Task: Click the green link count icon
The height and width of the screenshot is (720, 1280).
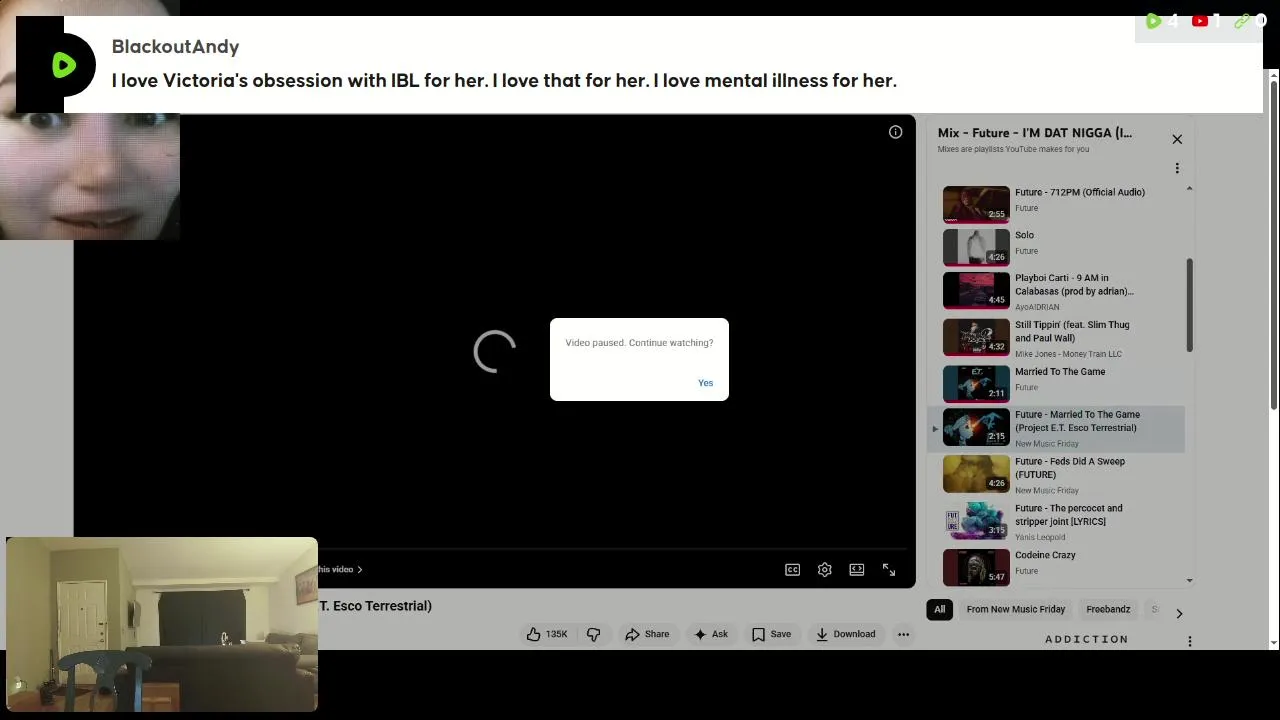Action: point(1241,21)
